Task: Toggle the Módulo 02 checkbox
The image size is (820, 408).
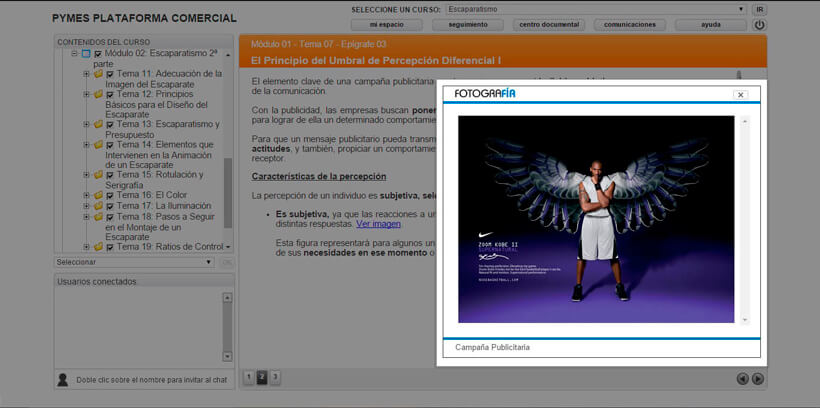Action: pyautogui.click(x=98, y=53)
